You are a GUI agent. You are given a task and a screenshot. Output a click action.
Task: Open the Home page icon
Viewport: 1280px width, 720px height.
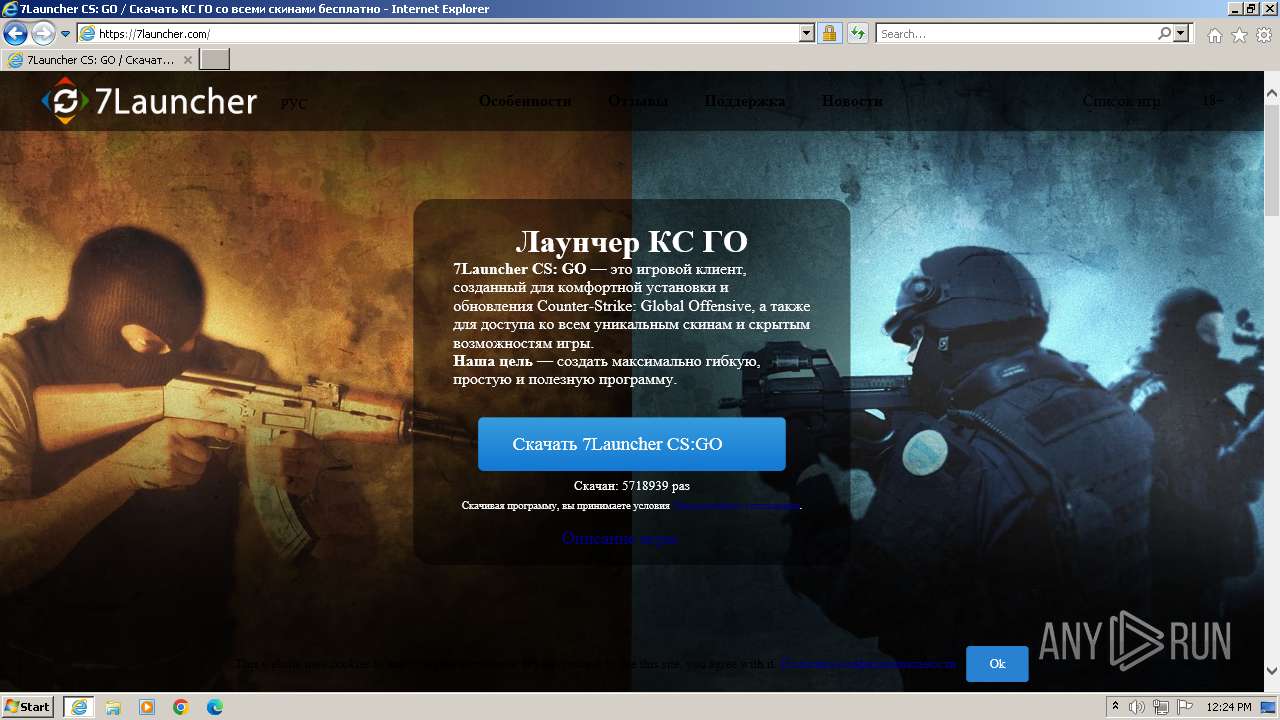(x=1214, y=35)
